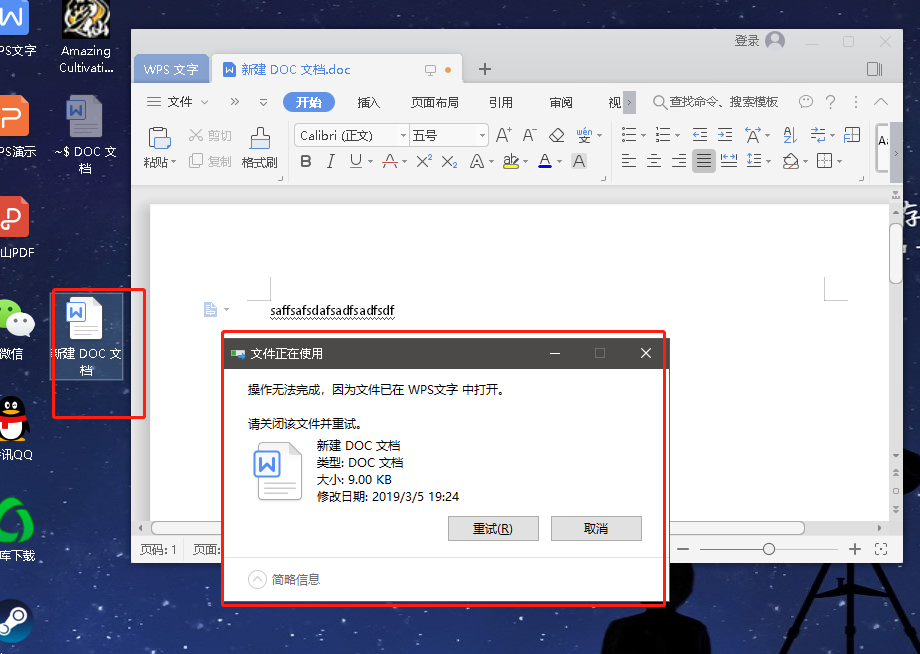The height and width of the screenshot is (654, 920).
Task: Click the zoom slider handle in status bar
Action: pyautogui.click(x=768, y=549)
